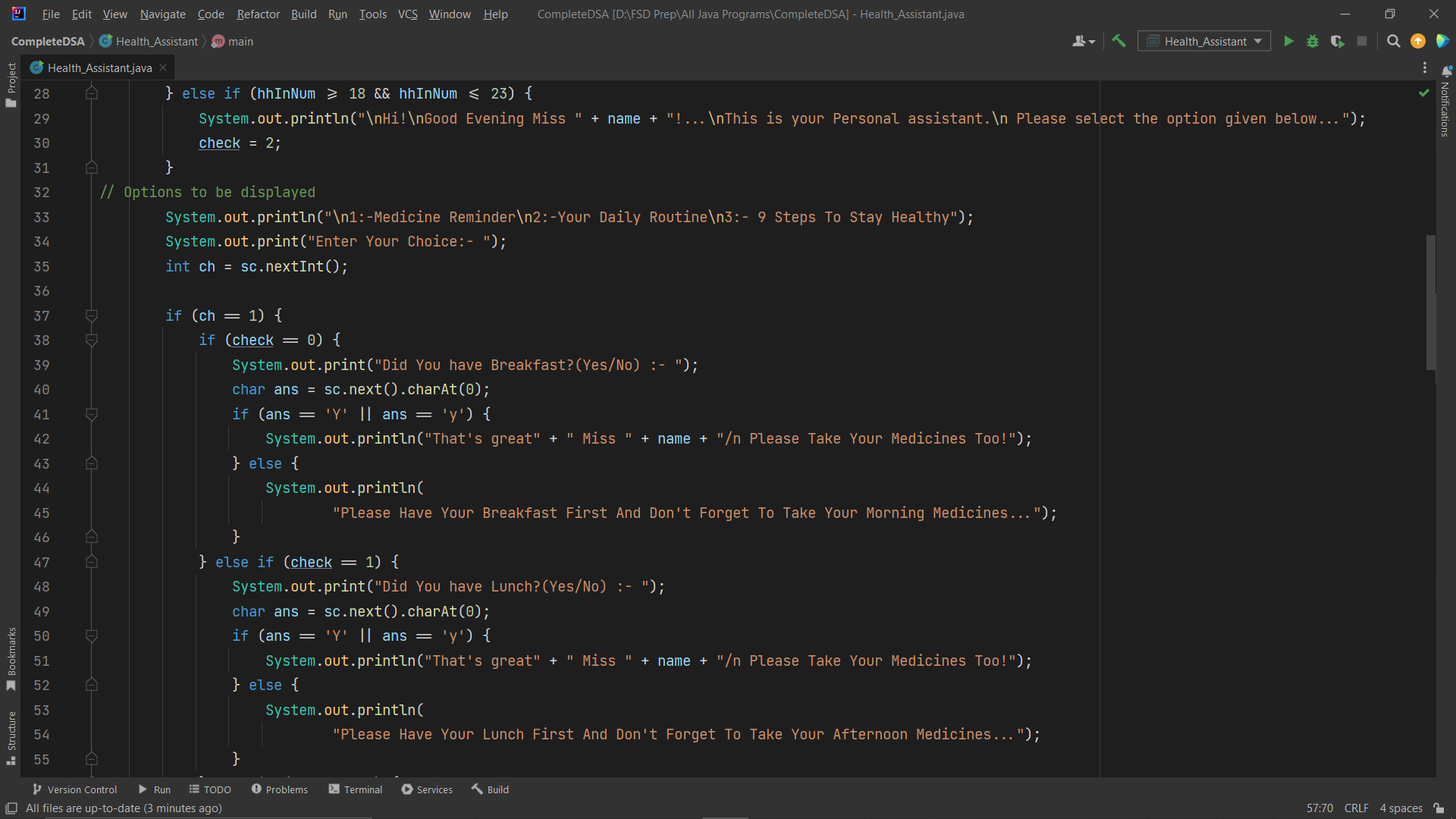This screenshot has width=1456, height=819.
Task: Fold the else-if block at line 28
Action: 92,93
